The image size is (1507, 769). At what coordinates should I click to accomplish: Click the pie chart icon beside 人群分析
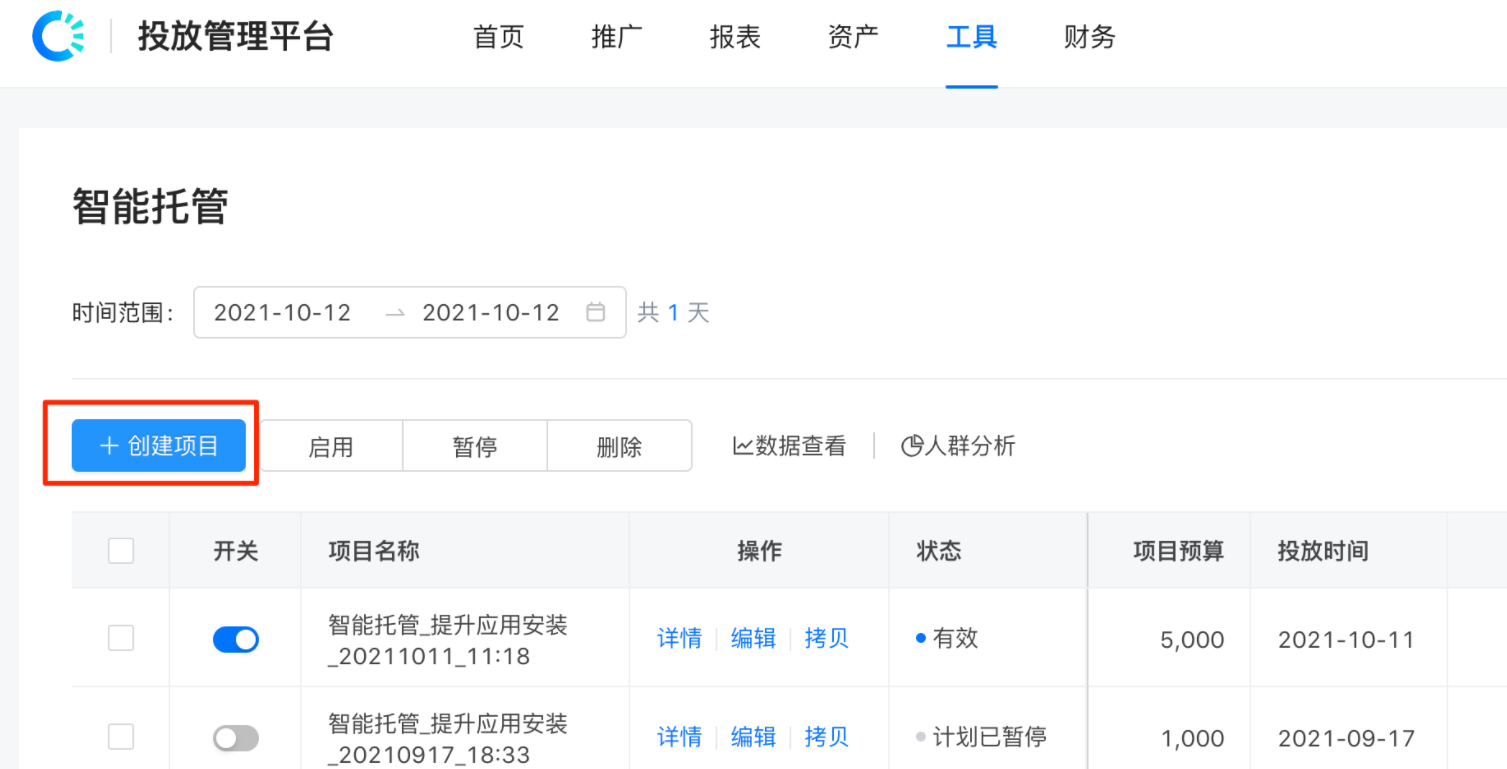[x=912, y=446]
